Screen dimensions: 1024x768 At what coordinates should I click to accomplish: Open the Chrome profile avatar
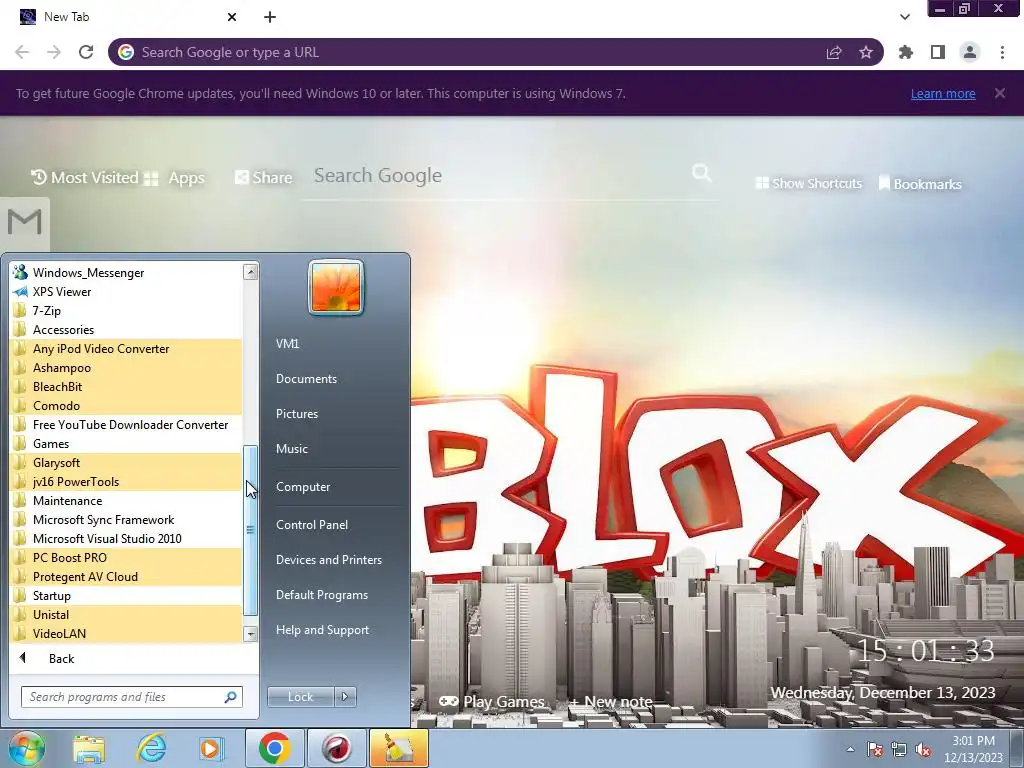[970, 52]
